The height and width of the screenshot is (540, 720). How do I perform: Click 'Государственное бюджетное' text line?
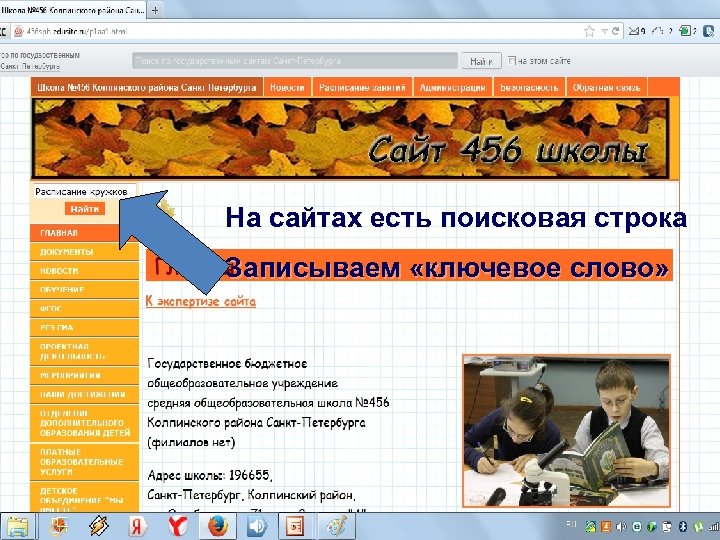coord(227,364)
